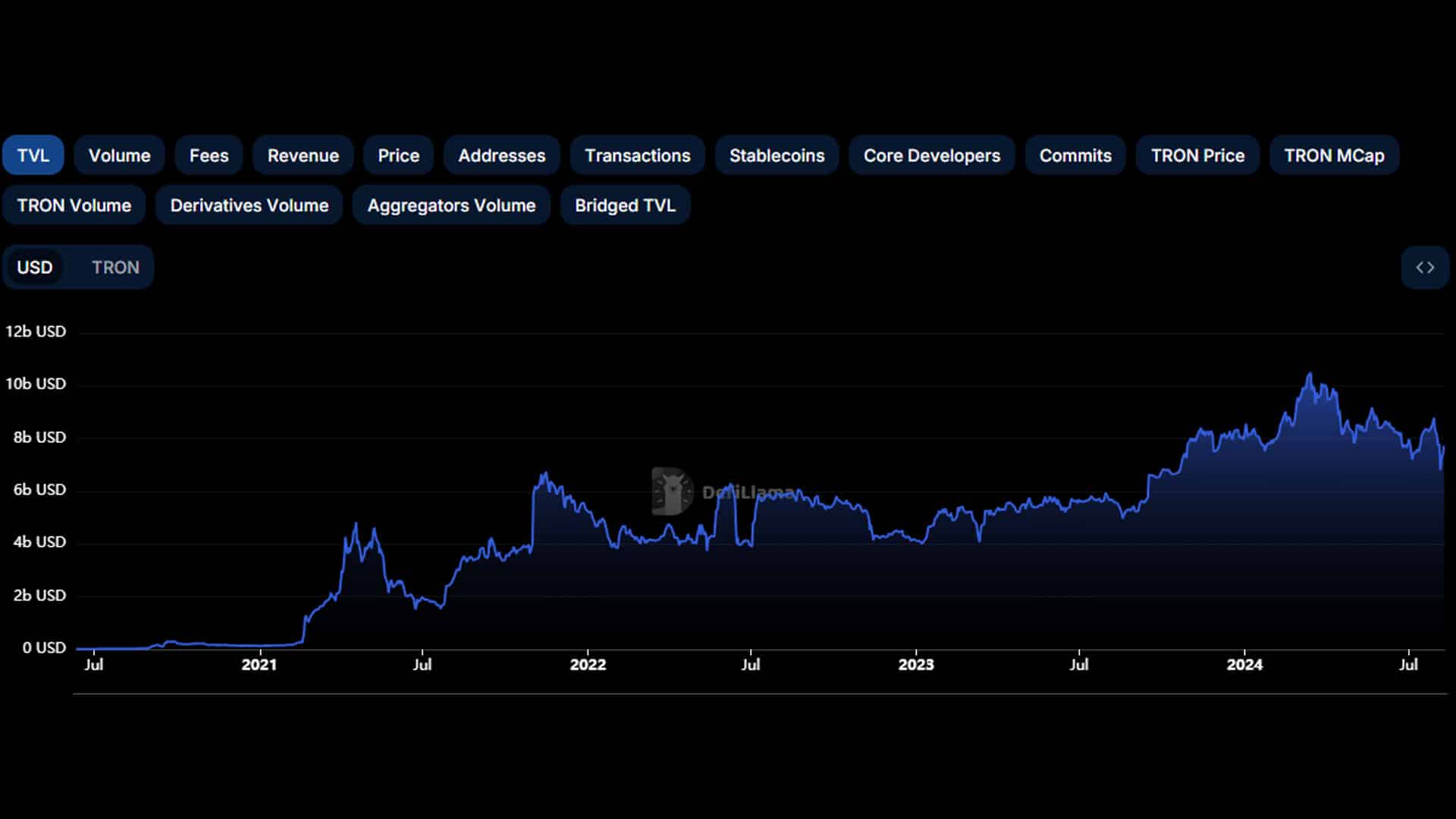The image size is (1456, 819).
Task: Click the 8b USD axis label
Action: pos(39,438)
